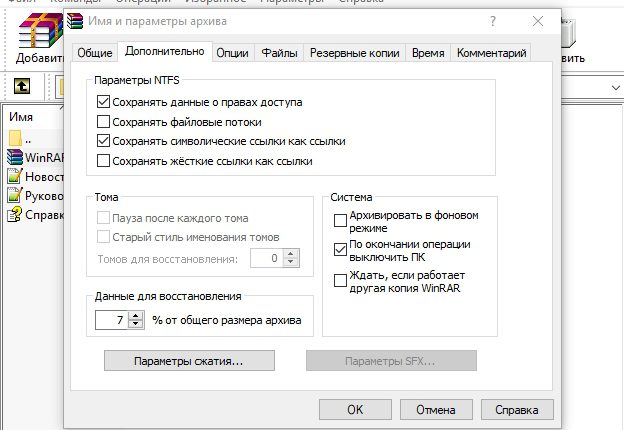Viewport: 624px width, 430px height.
Task: Confirm with the OK button
Action: click(x=355, y=410)
